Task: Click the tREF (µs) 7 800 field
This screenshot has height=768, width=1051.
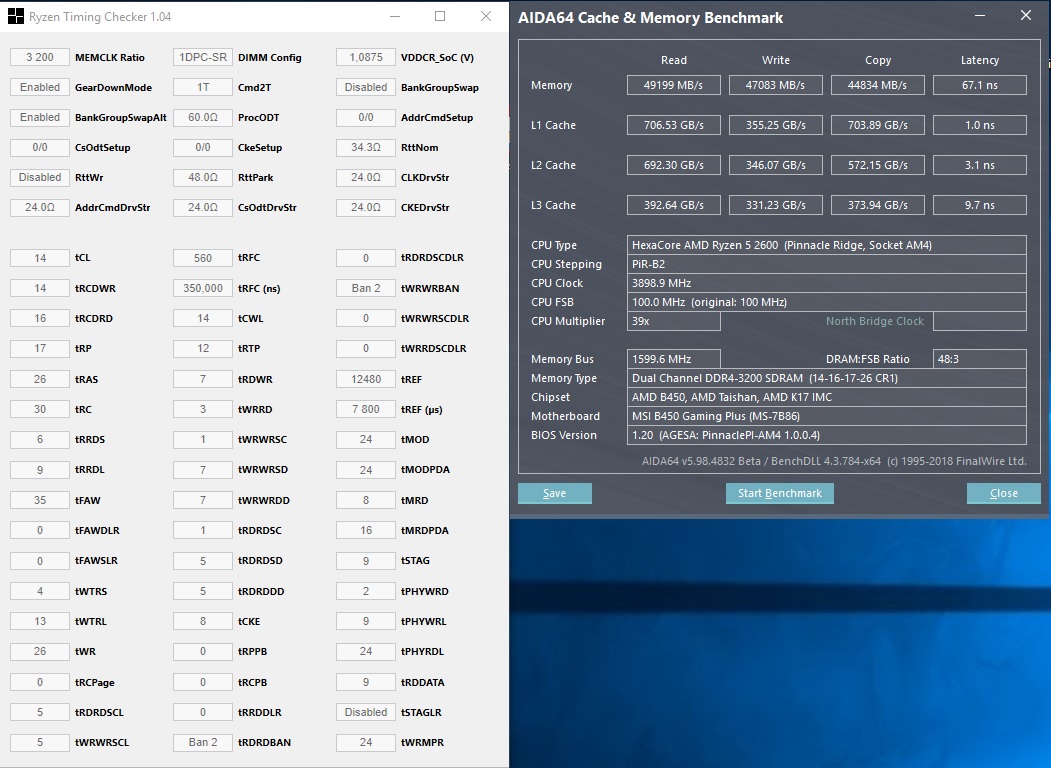Action: 365,409
